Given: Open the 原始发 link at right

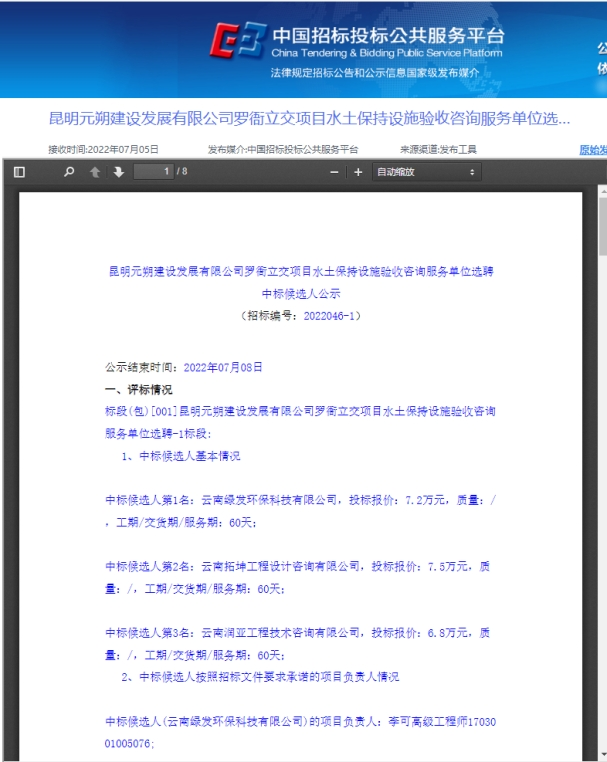Looking at the screenshot, I should (593, 149).
